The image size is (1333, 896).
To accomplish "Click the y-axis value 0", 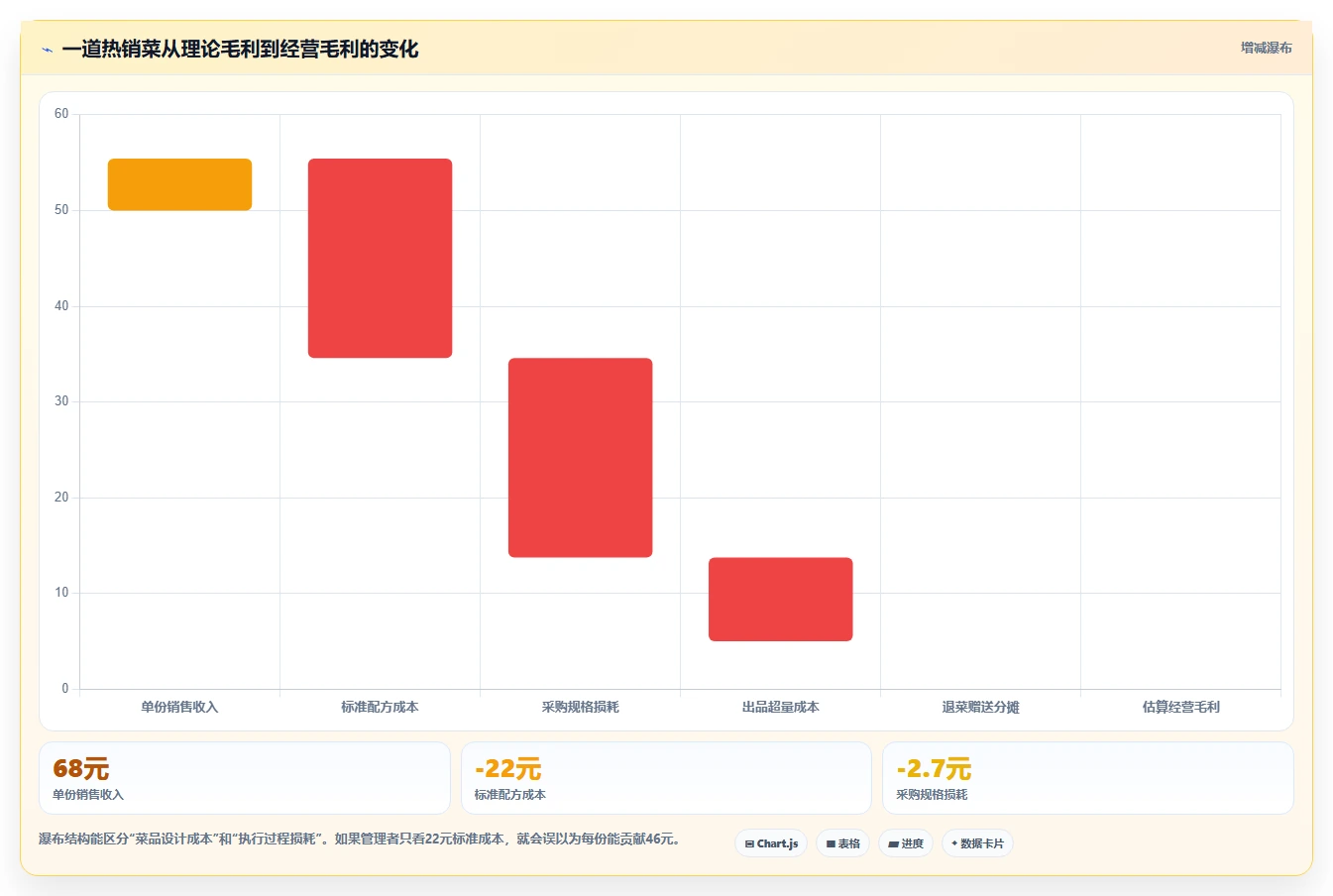I will click(65, 689).
